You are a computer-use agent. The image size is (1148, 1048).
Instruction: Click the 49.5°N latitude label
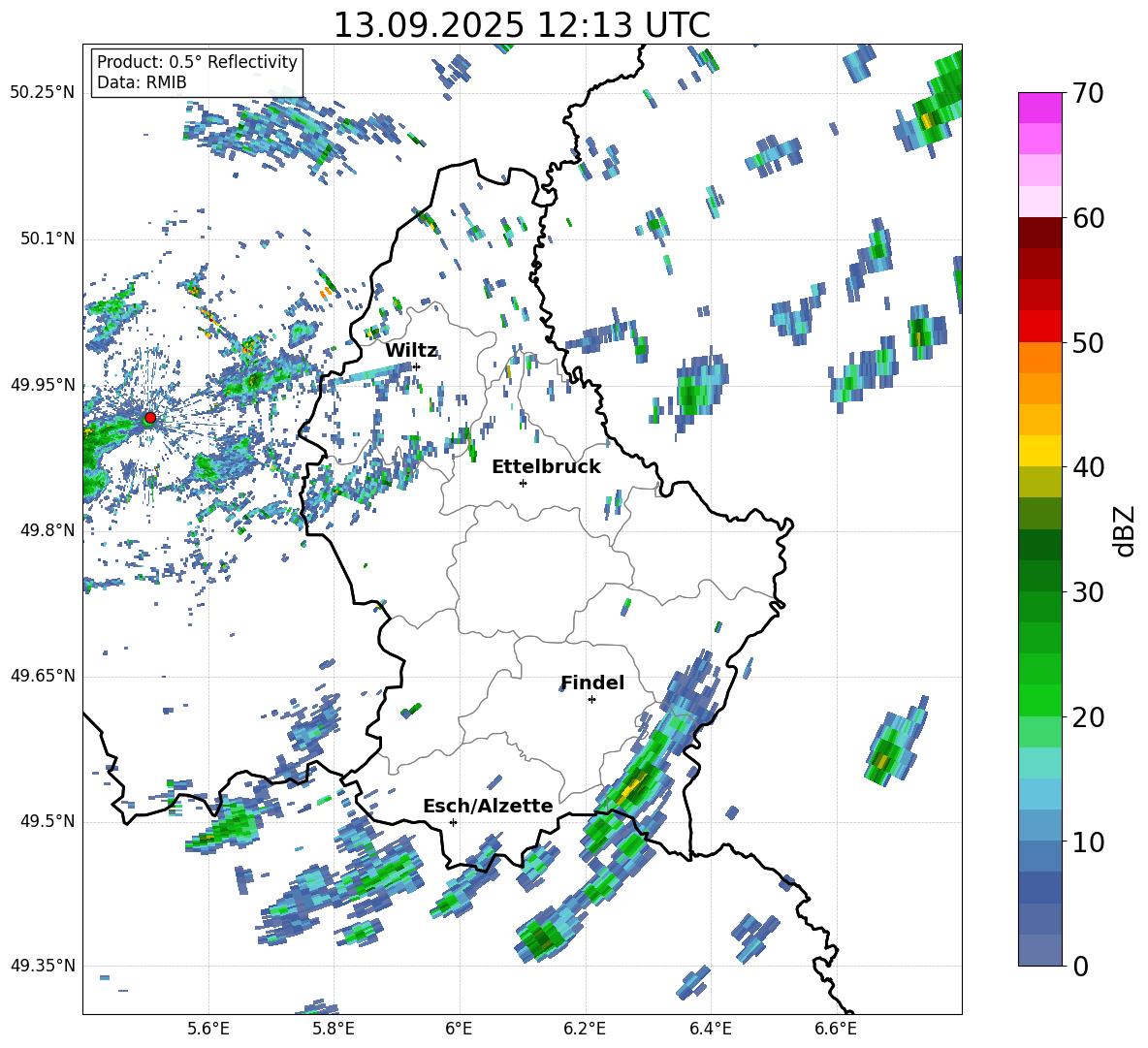47,821
